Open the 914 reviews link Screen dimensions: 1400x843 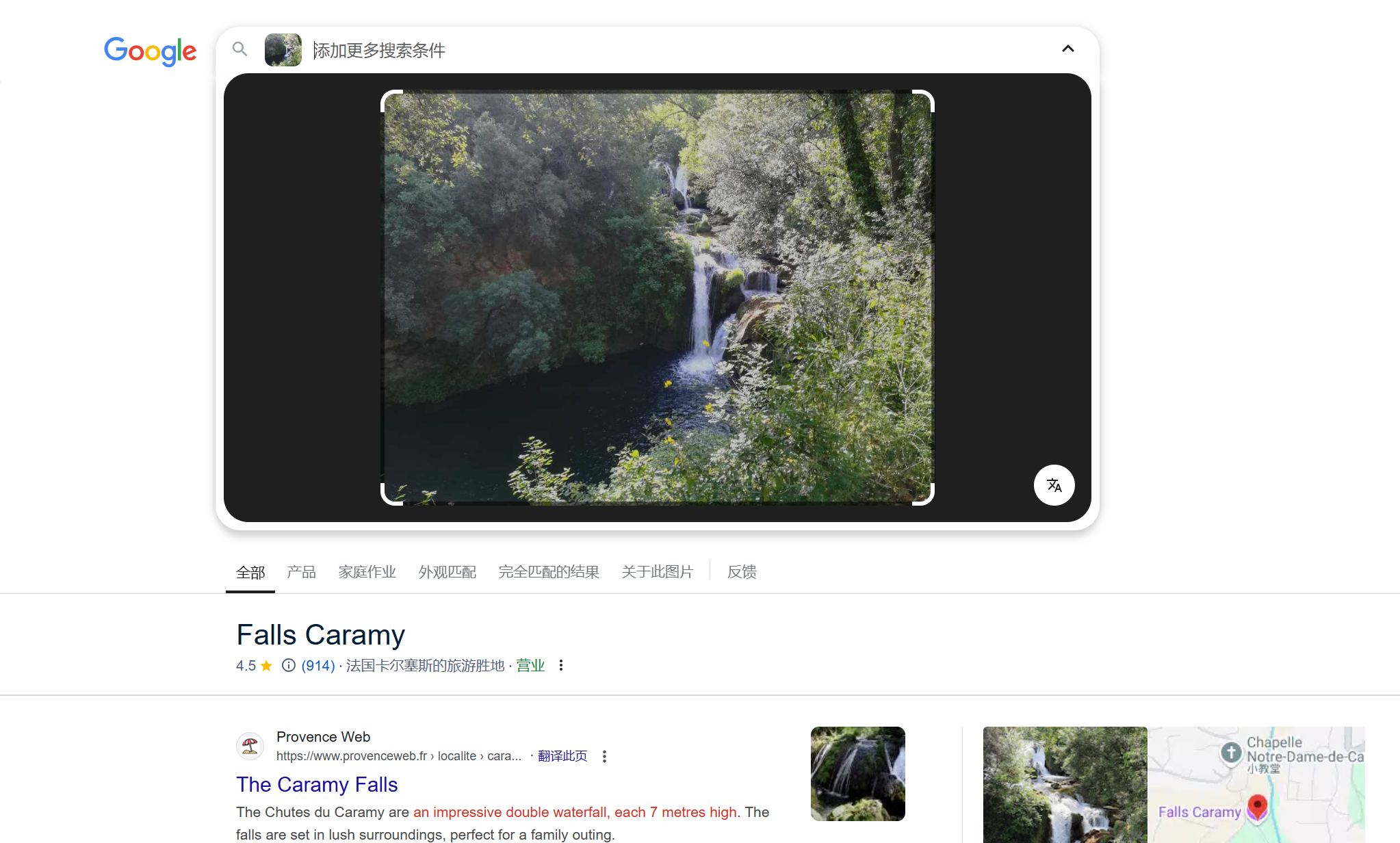pos(318,666)
